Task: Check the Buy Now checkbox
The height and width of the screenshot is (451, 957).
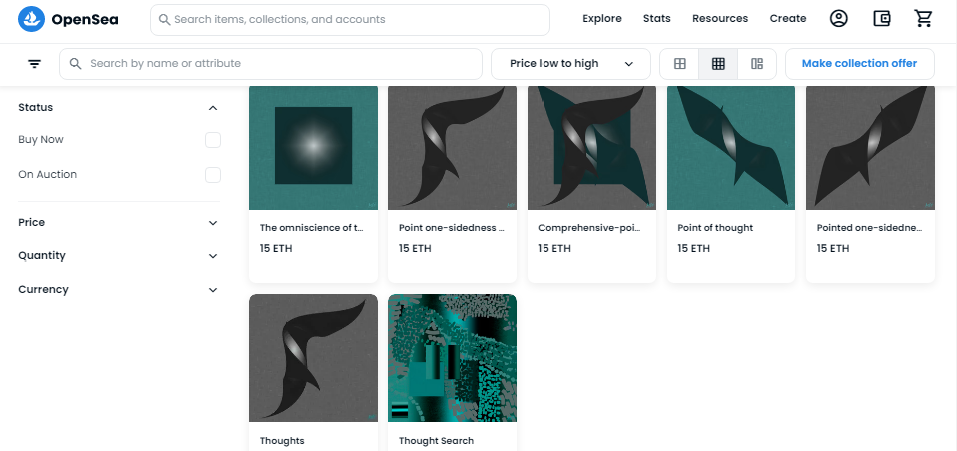Action: pos(212,140)
